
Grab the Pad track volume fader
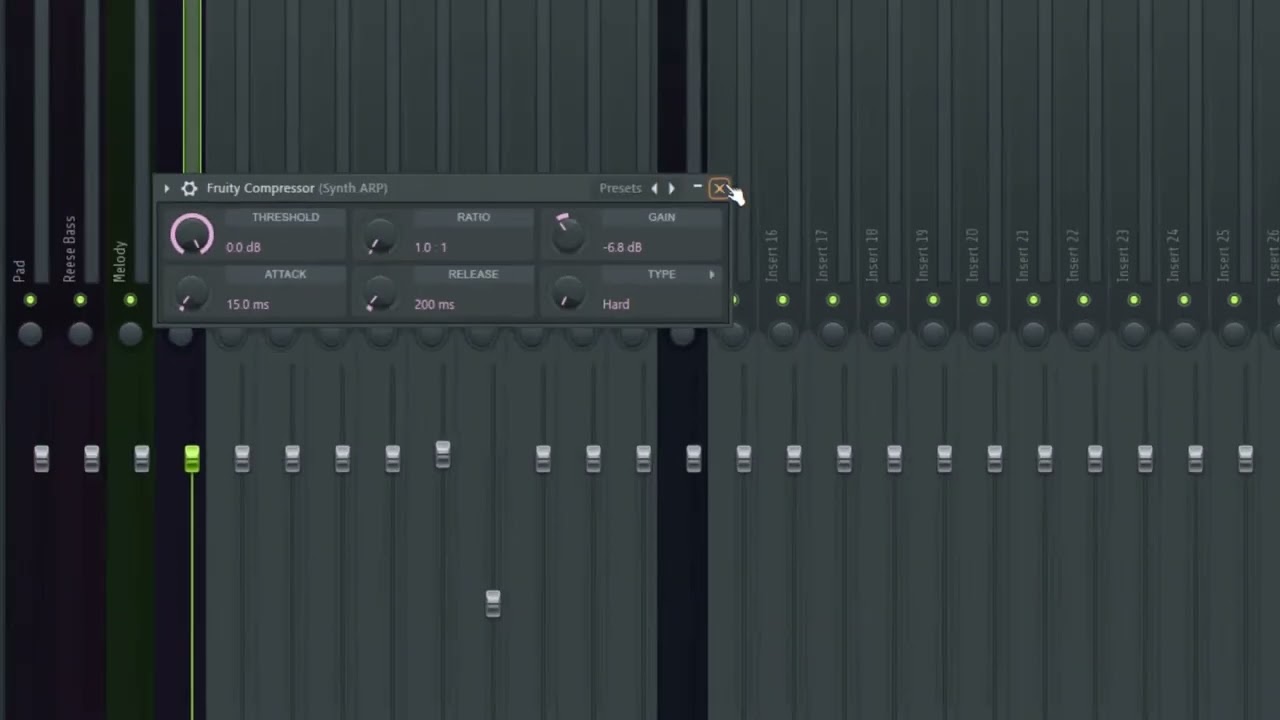coord(41,459)
